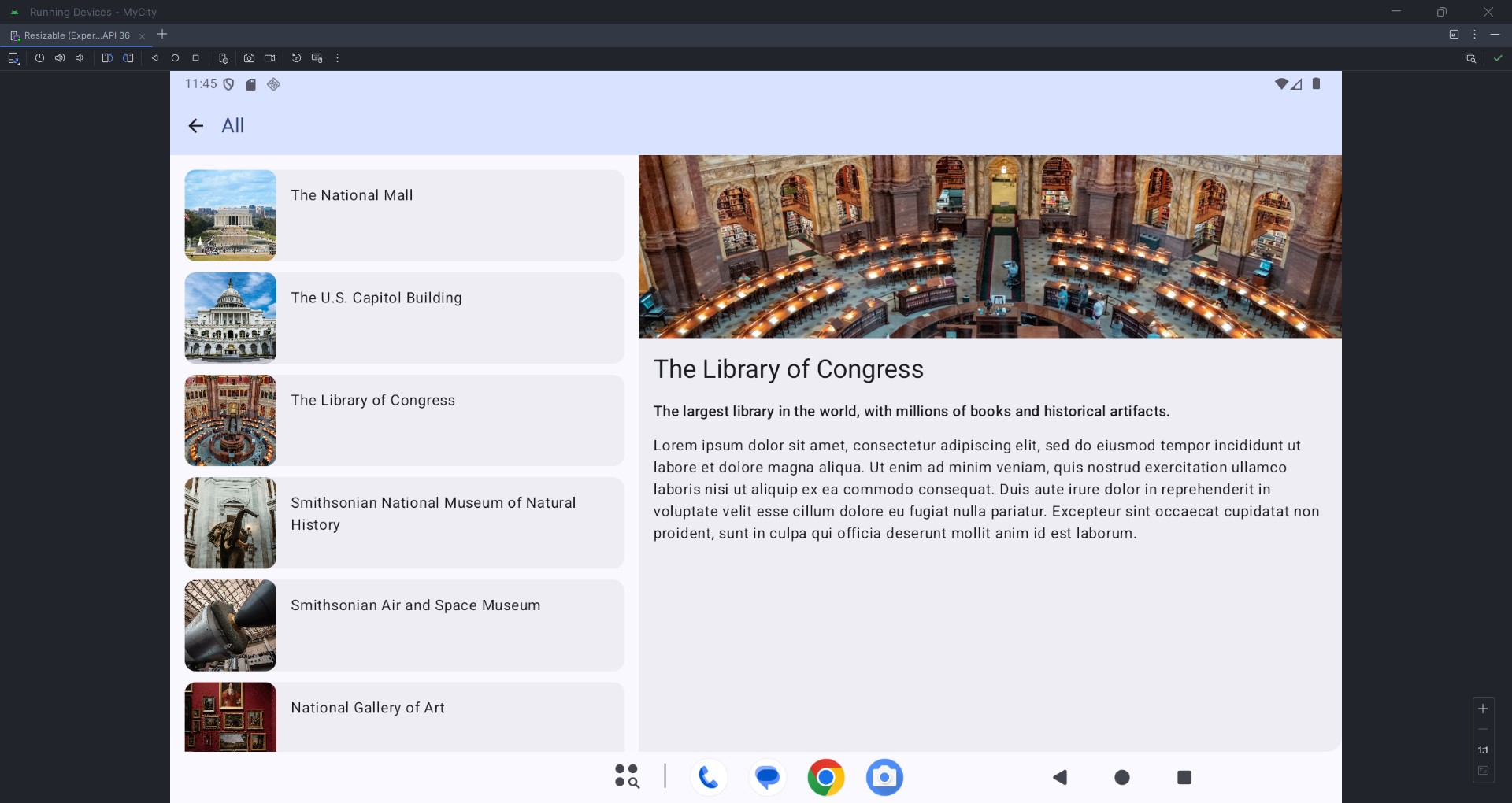Viewport: 1512px width, 803px height.
Task: Open the toolbar three-dot overflow menu
Action: [338, 58]
